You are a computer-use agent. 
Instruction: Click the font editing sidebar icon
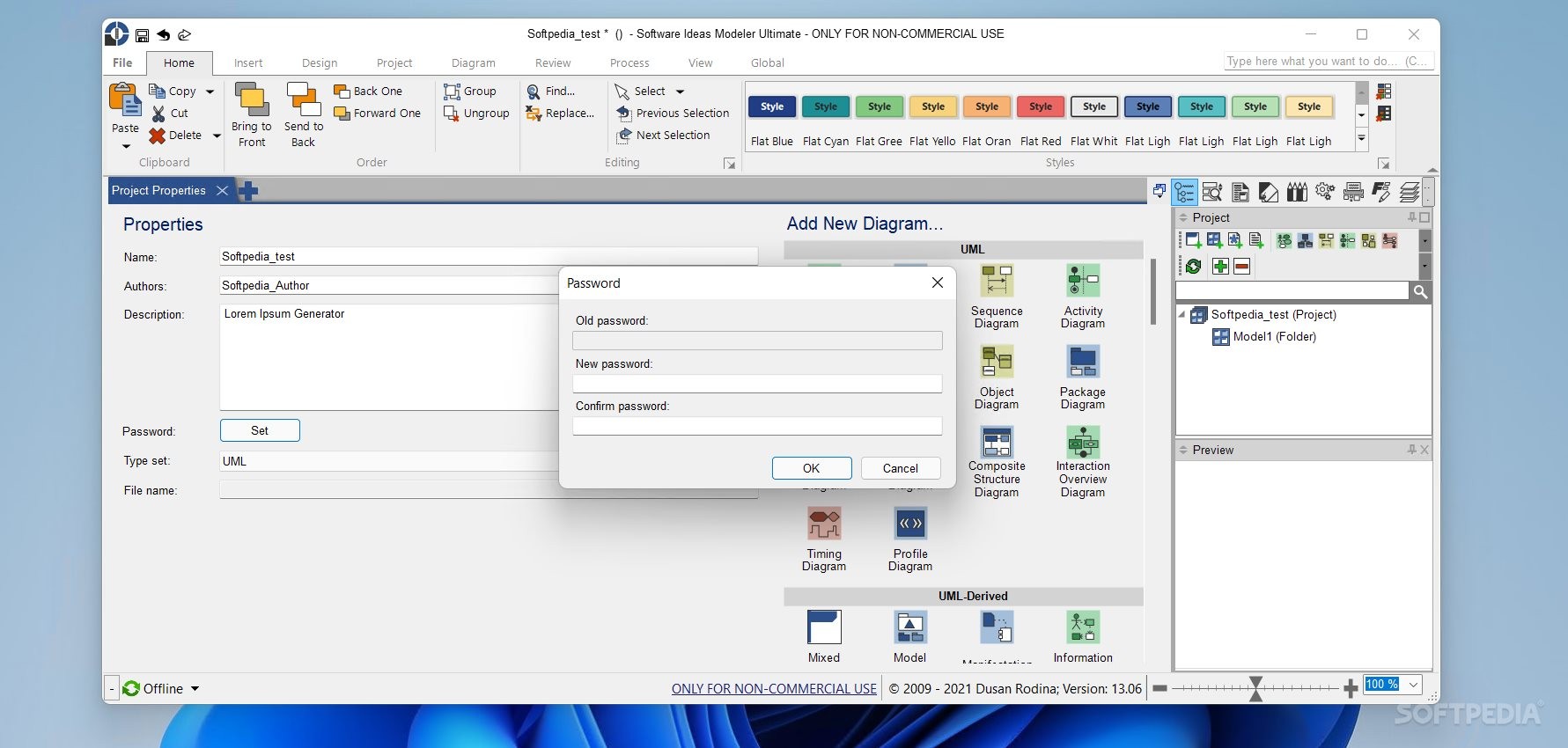[1381, 192]
